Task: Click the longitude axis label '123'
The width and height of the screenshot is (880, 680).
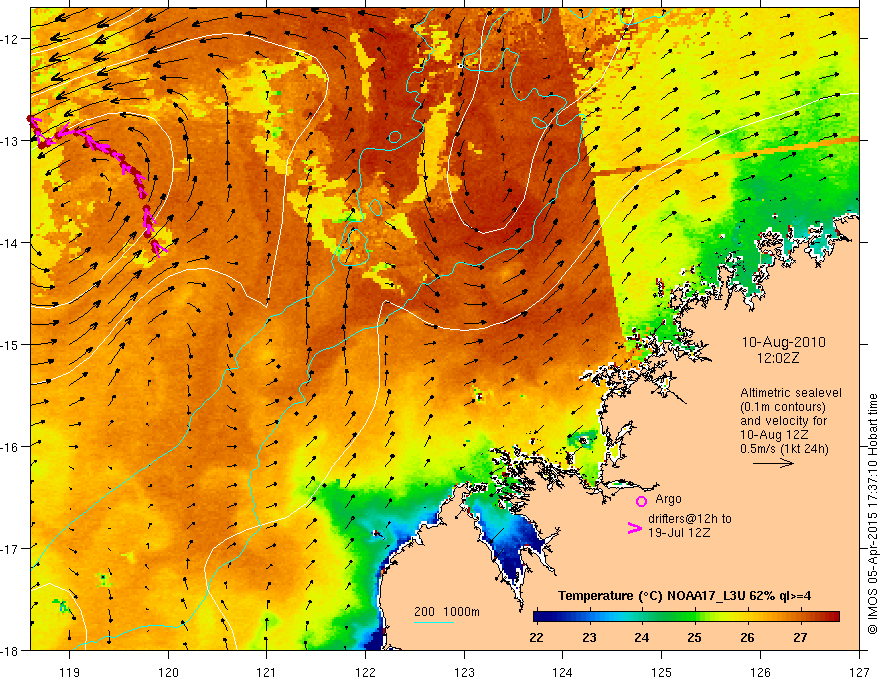Action: pyautogui.click(x=464, y=672)
